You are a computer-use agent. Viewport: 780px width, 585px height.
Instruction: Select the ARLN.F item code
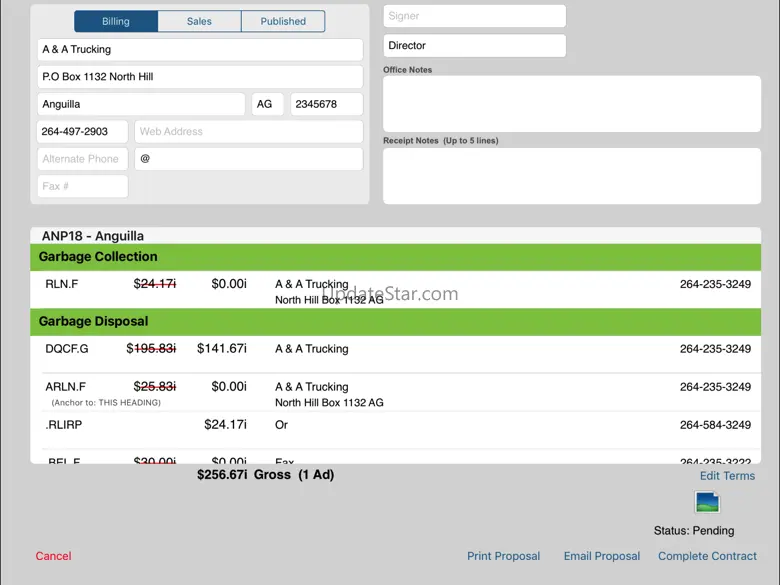tap(66, 387)
